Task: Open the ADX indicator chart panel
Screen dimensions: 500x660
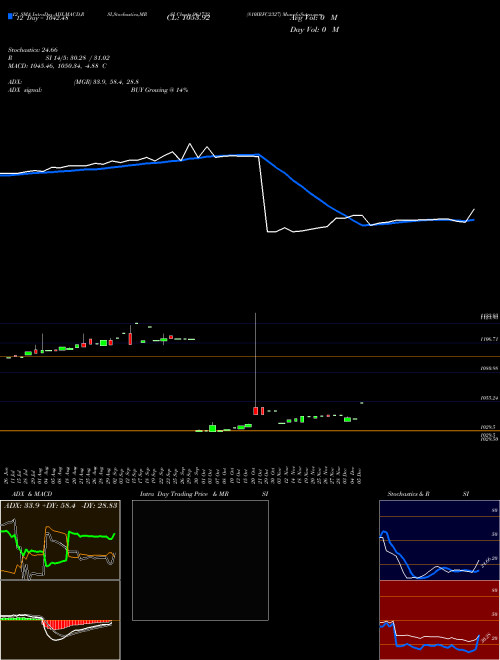Action: pos(60,540)
